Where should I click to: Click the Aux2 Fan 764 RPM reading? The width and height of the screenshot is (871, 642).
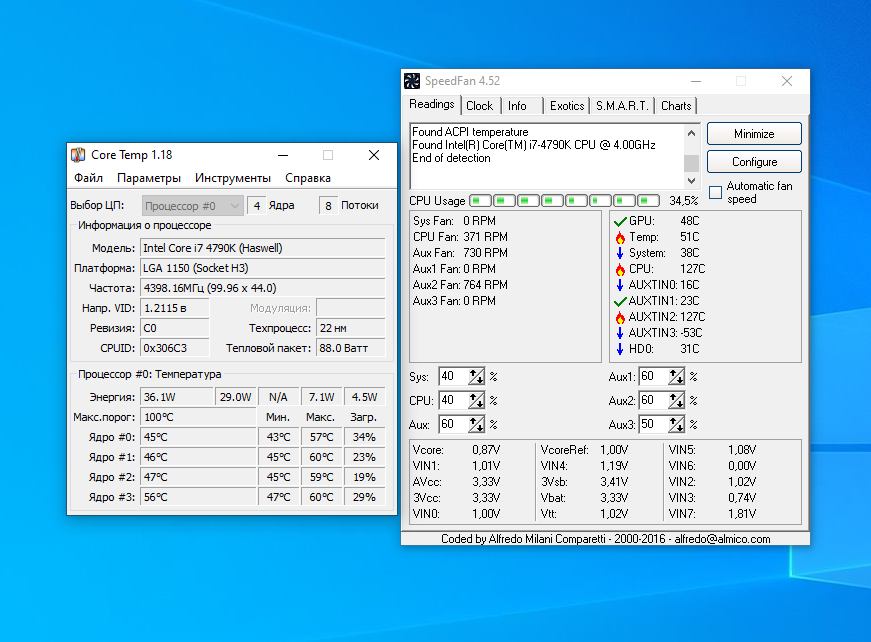[460, 285]
